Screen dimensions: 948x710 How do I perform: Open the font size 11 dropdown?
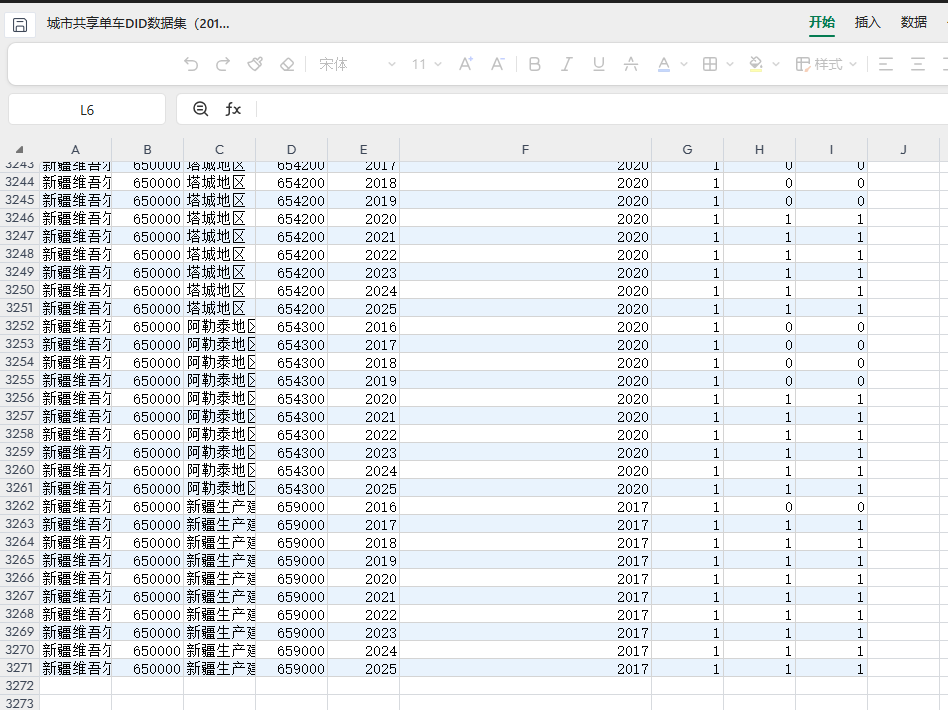(427, 64)
